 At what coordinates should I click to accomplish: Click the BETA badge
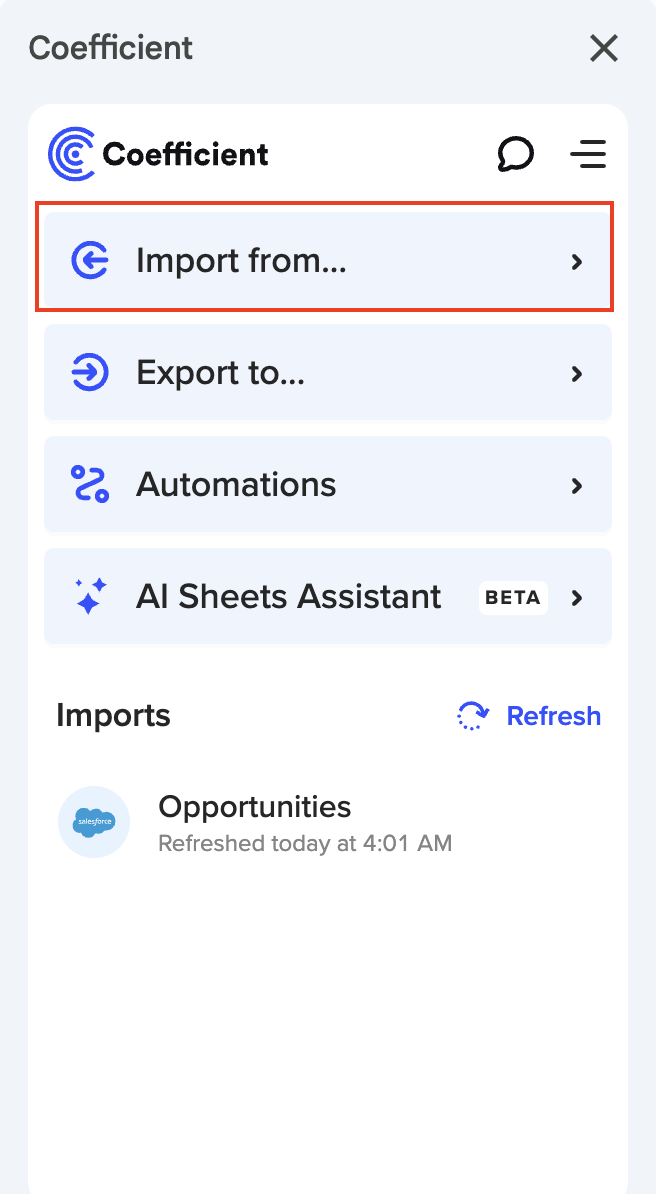[513, 598]
